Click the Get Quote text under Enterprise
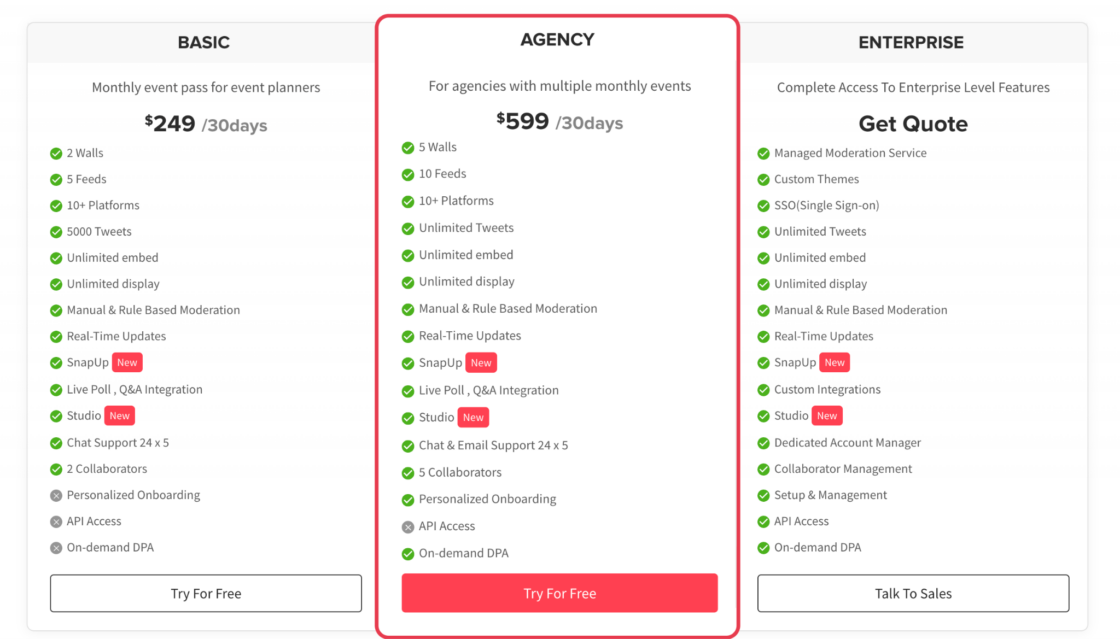Image resolution: width=1120 pixels, height=639 pixels. (912, 123)
